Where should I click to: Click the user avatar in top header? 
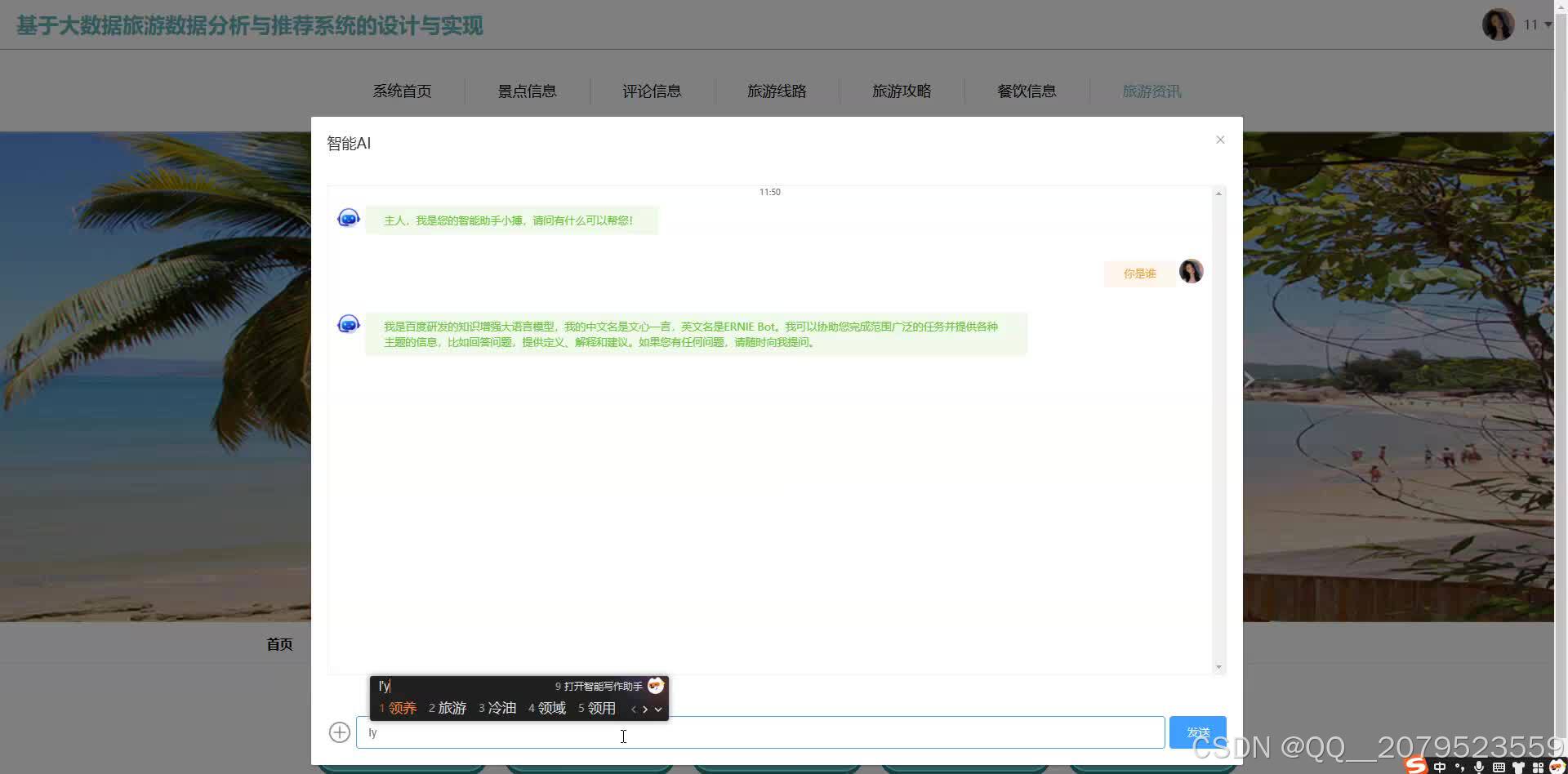1499,24
